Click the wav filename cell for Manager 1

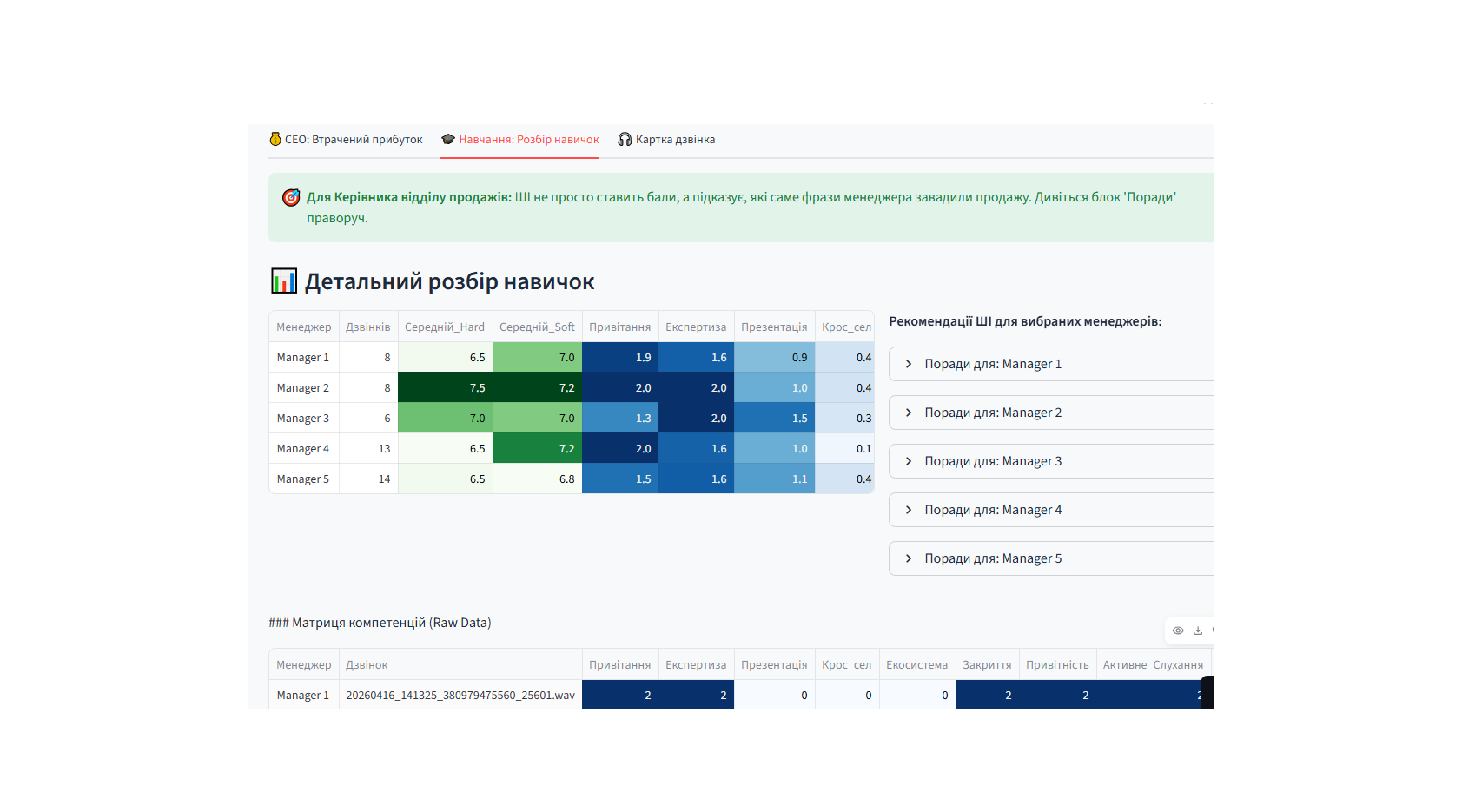point(460,696)
